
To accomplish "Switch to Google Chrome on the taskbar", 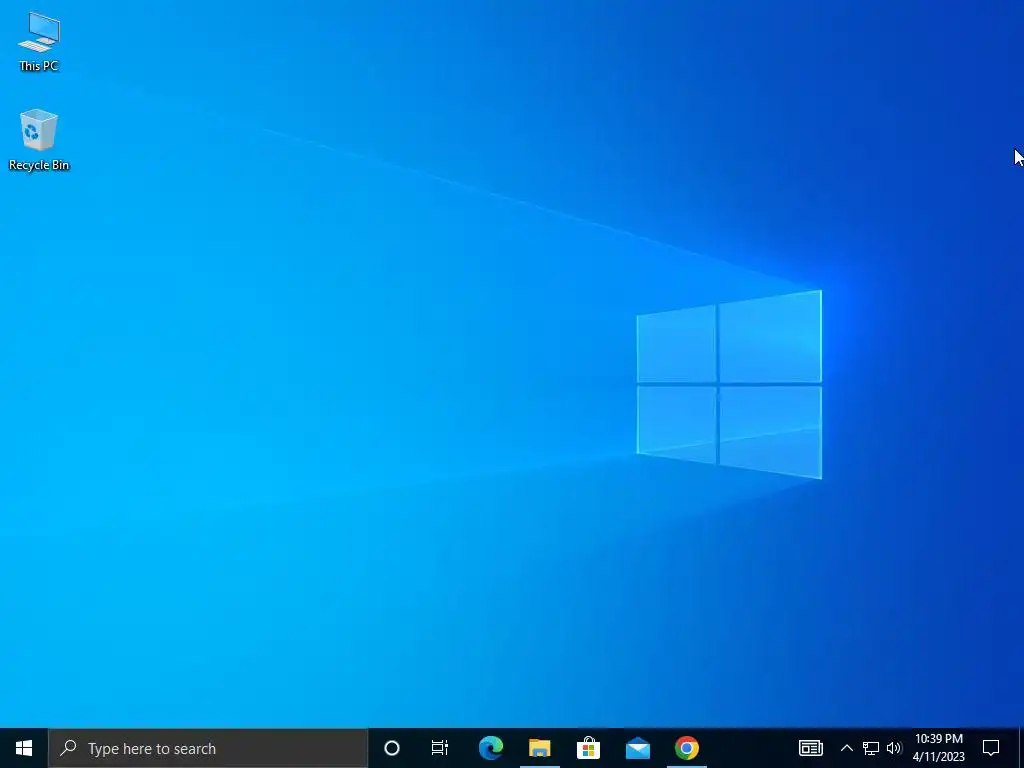I will pos(686,748).
